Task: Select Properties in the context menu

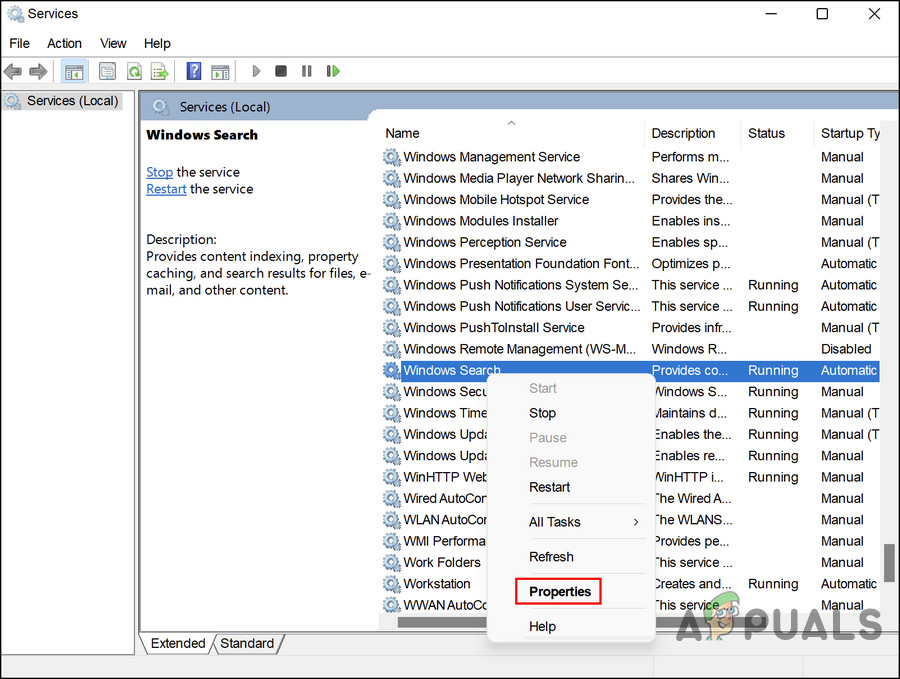Action: [x=560, y=592]
